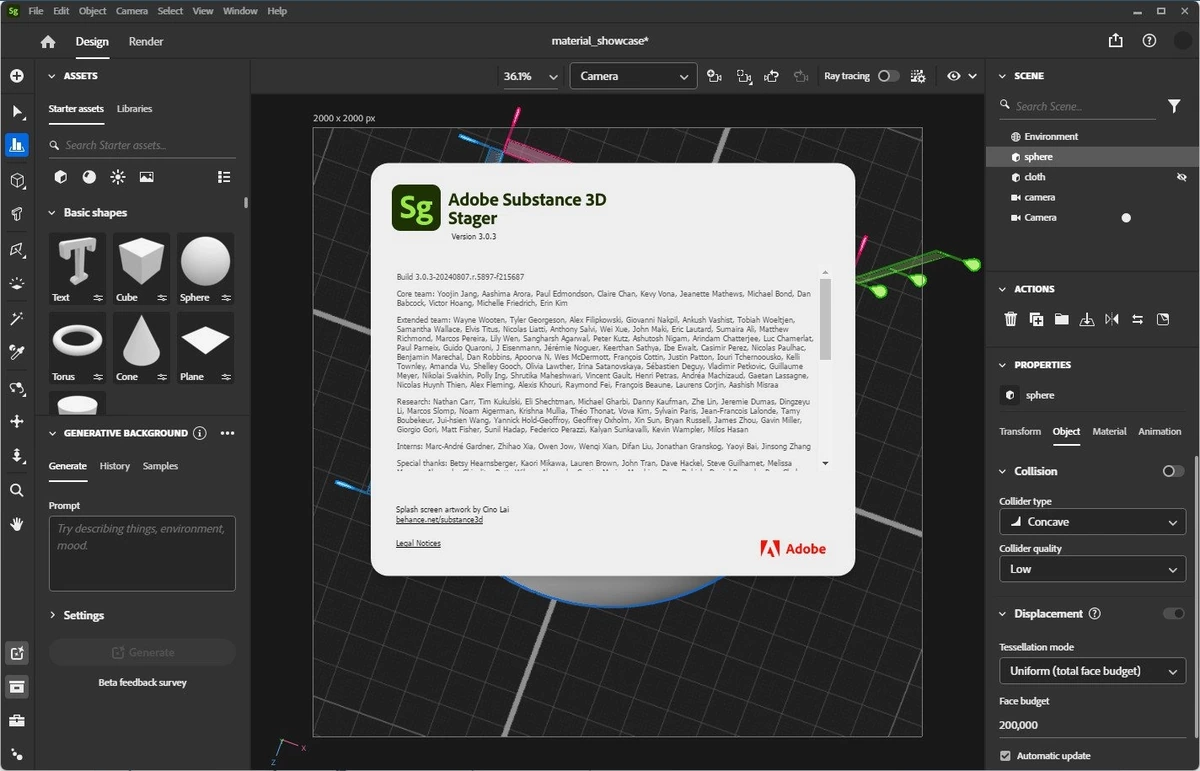Click Beta feedback survey link
The width and height of the screenshot is (1200, 771).
[x=142, y=682]
